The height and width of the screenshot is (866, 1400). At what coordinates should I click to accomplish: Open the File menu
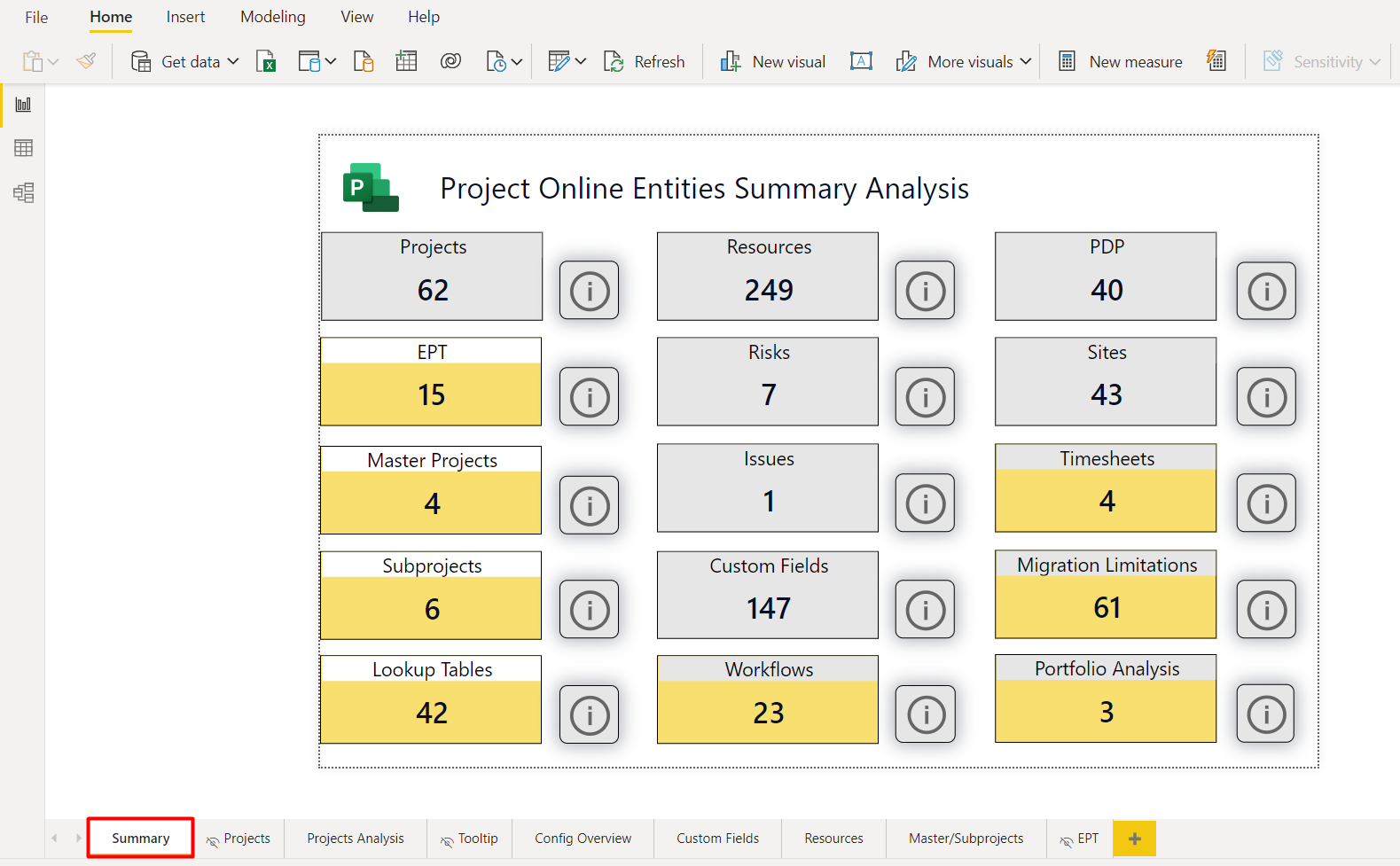(x=36, y=17)
